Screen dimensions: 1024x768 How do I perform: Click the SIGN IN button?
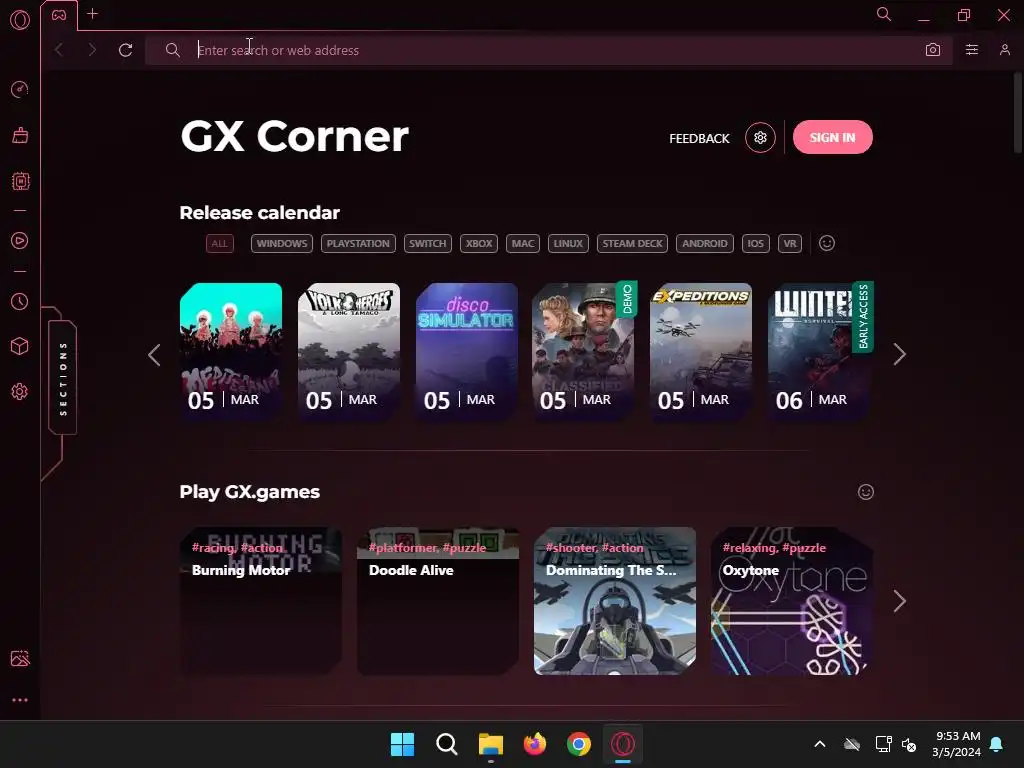[x=833, y=137]
